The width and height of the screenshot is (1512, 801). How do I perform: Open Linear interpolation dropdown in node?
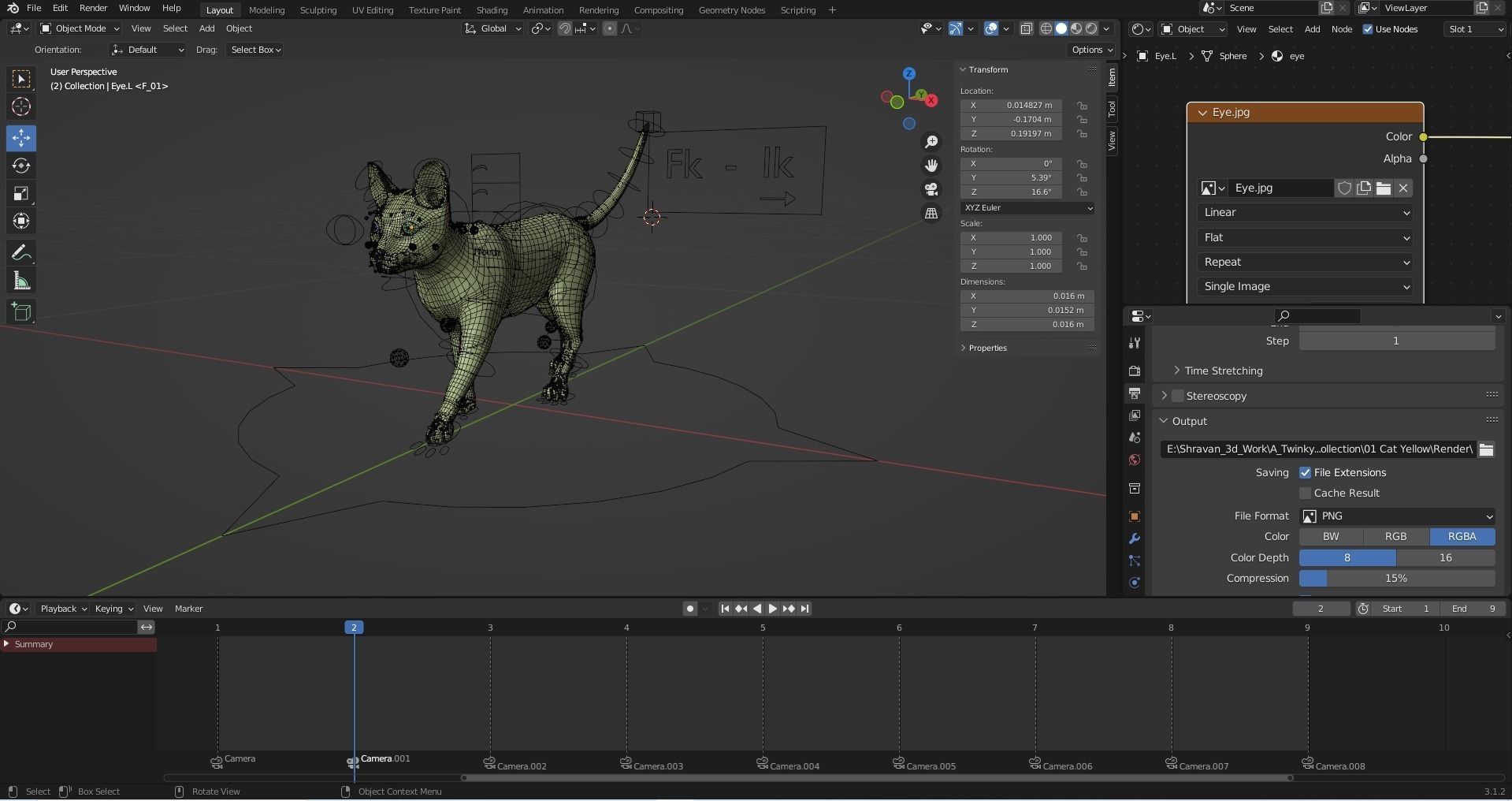pyautogui.click(x=1306, y=213)
